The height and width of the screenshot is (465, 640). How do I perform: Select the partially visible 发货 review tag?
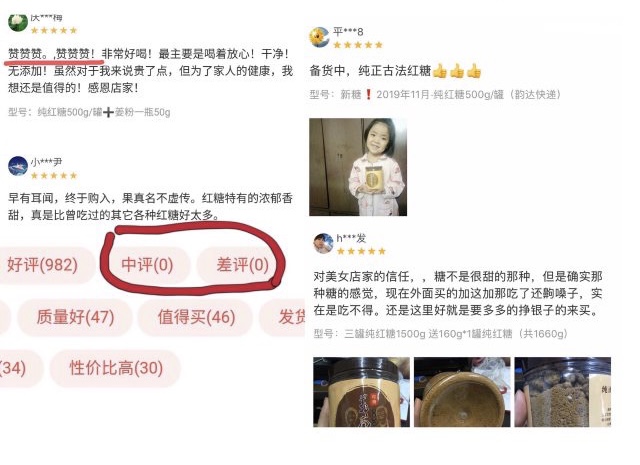click(x=284, y=317)
